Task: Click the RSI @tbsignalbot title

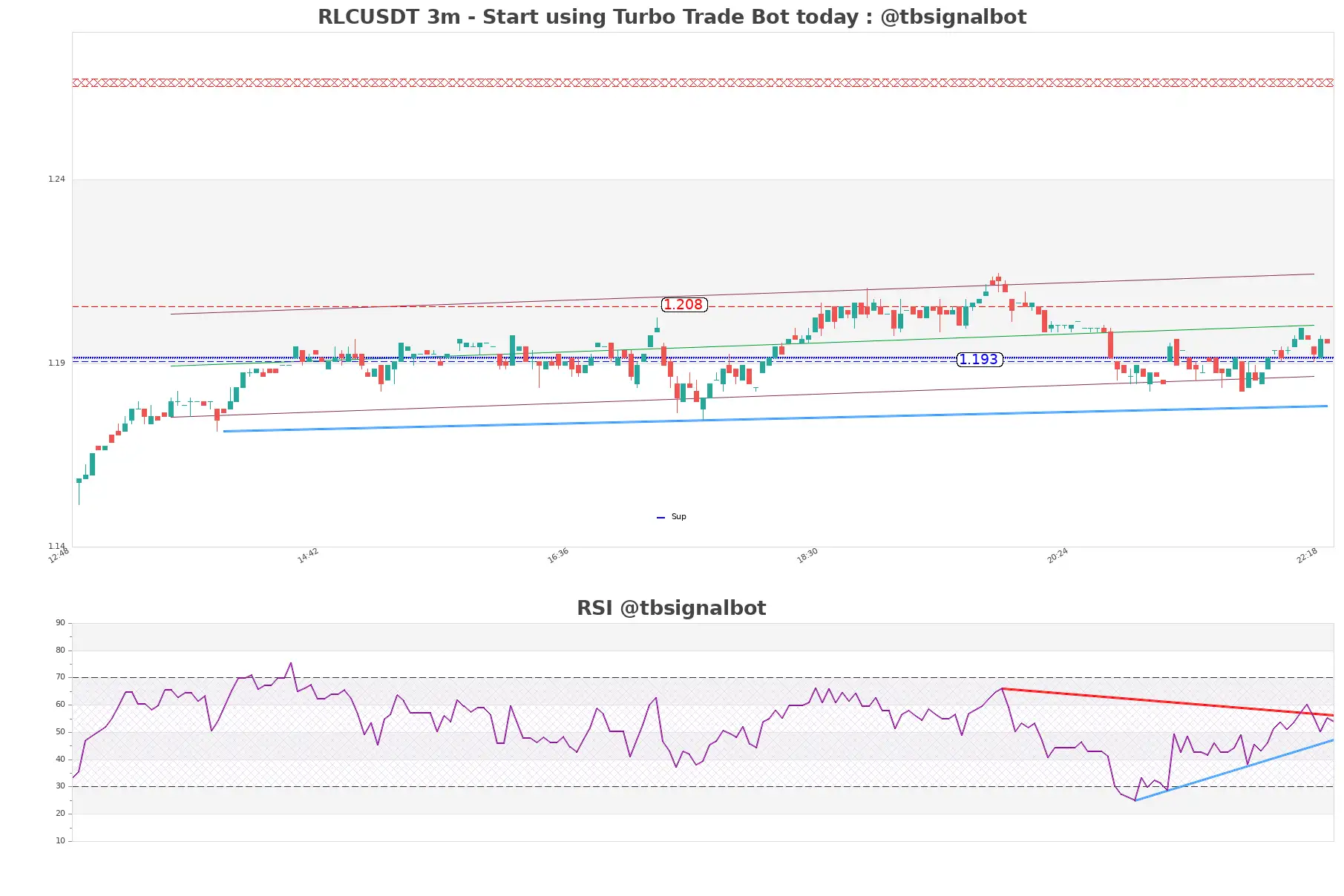Action: (x=672, y=608)
